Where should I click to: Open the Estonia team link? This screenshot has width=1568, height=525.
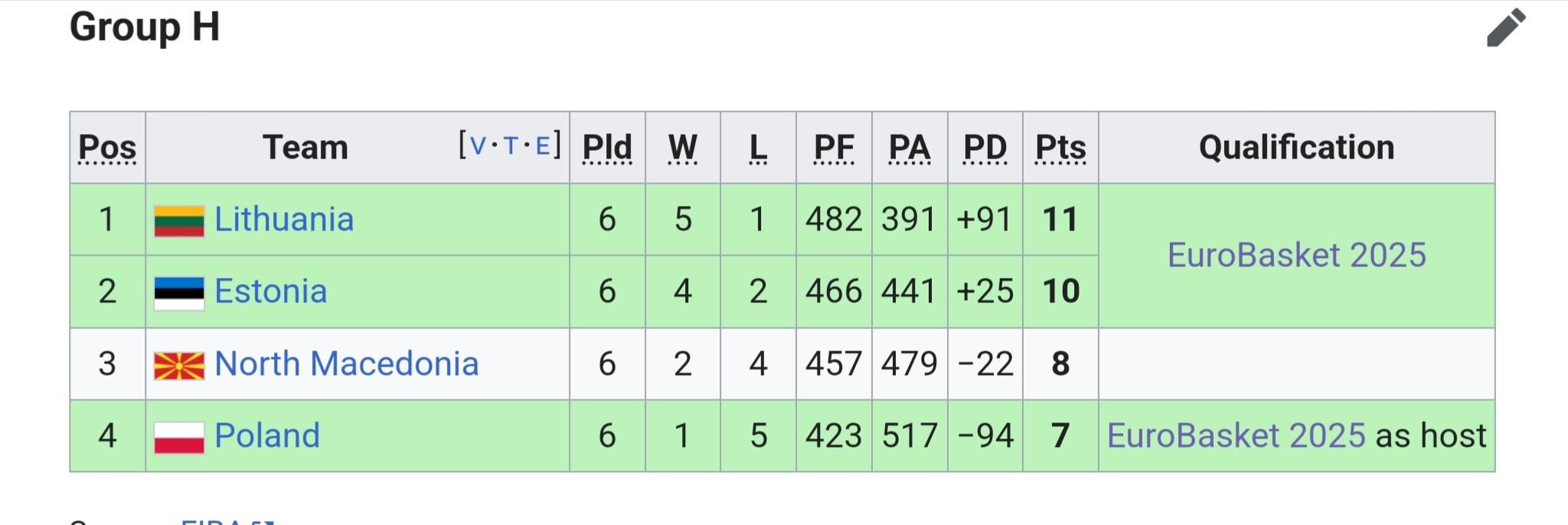click(271, 292)
